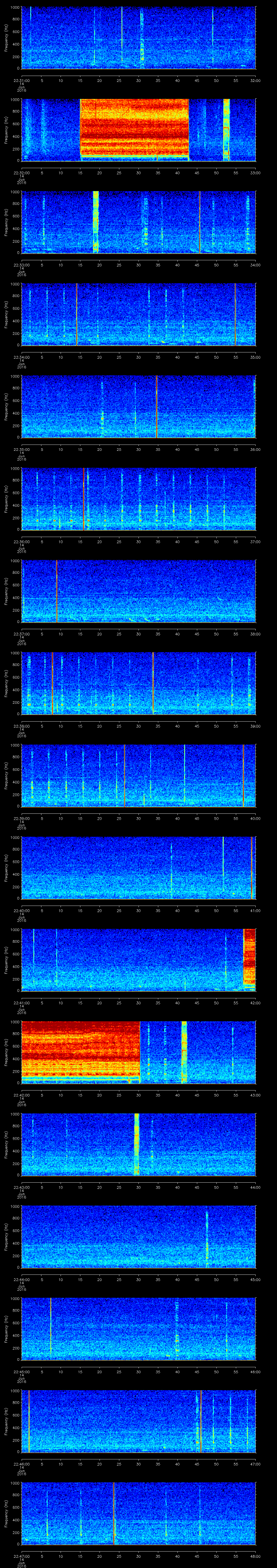Select the spectrogram panel starting at 22:46:00
This screenshot has width=277, height=1568.
pyautogui.click(x=139, y=1421)
